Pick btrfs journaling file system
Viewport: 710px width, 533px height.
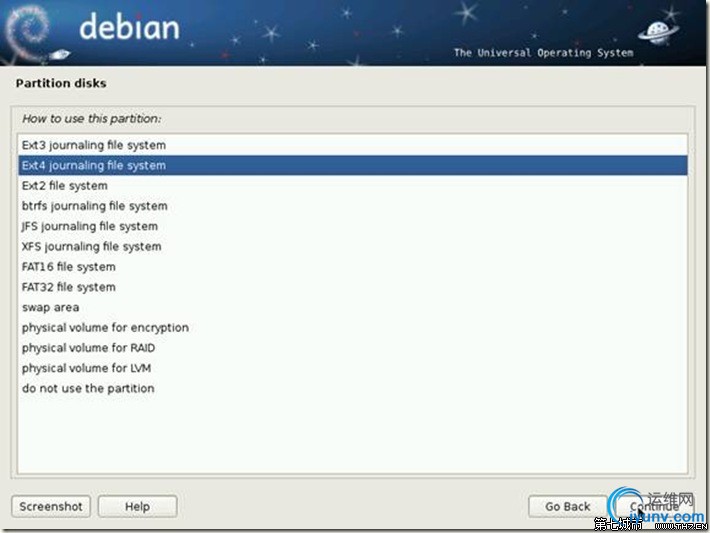coord(353,206)
